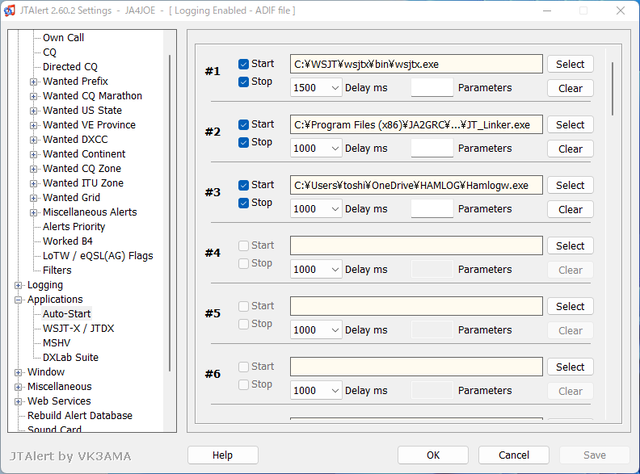Check Start for empty application #4
The width and height of the screenshot is (640, 474).
point(244,246)
